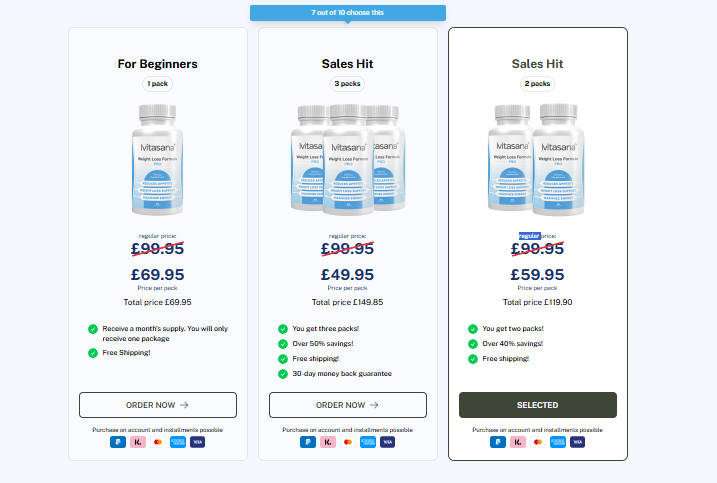
Task: Click the "7 out of 10 choose this" banner
Action: (x=347, y=12)
